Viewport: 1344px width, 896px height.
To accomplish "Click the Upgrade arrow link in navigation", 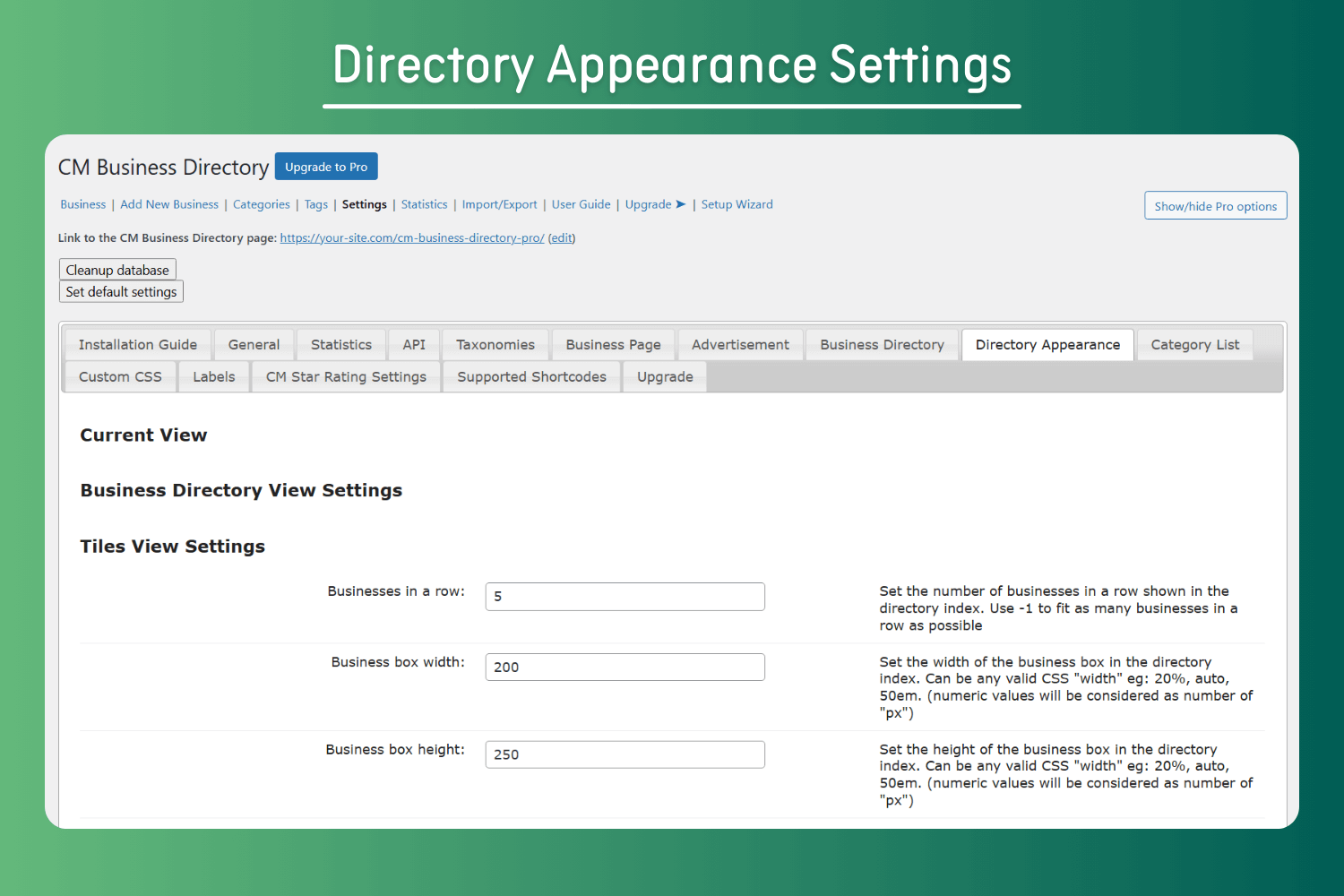I will [656, 204].
